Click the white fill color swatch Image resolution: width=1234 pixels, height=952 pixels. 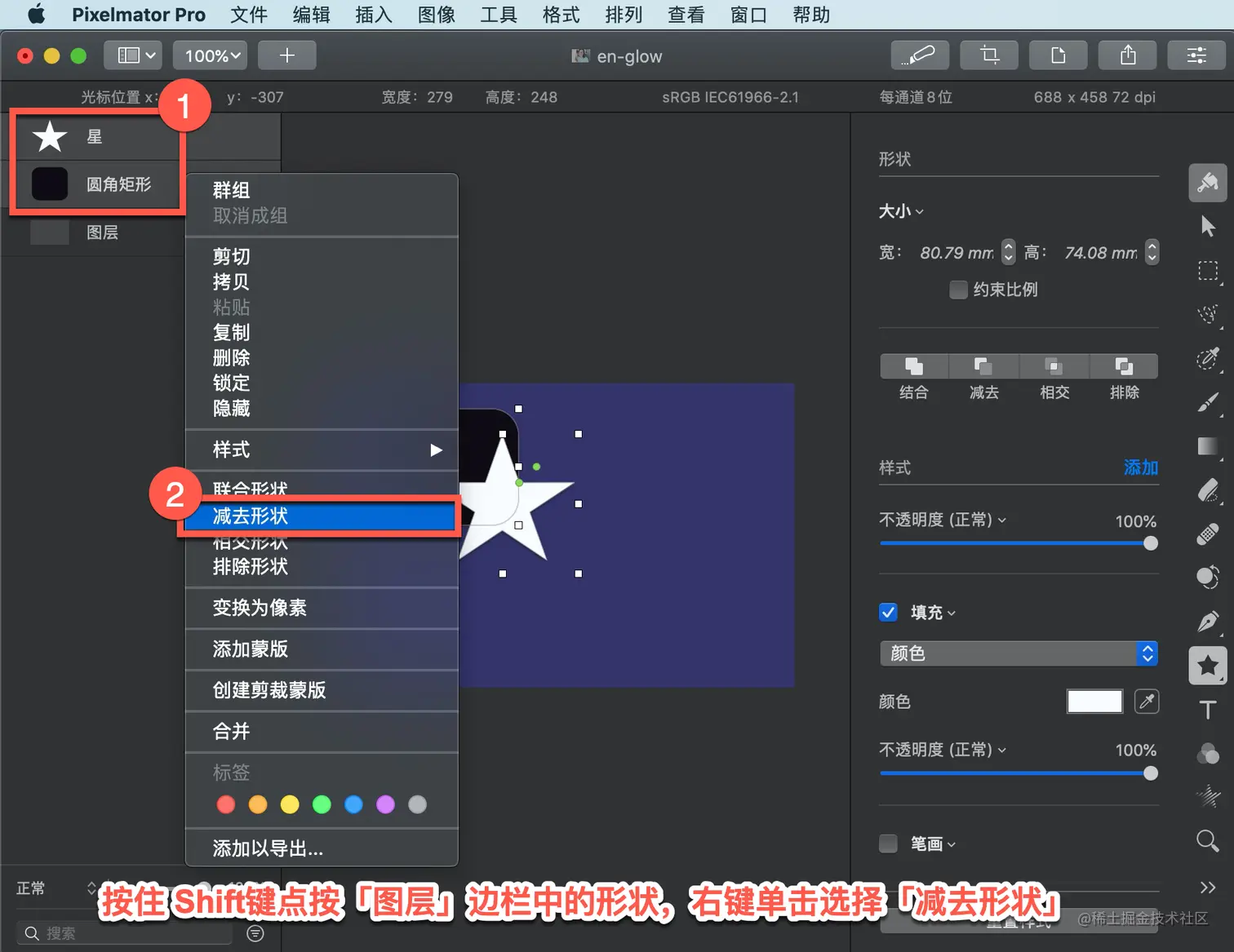tap(1094, 702)
